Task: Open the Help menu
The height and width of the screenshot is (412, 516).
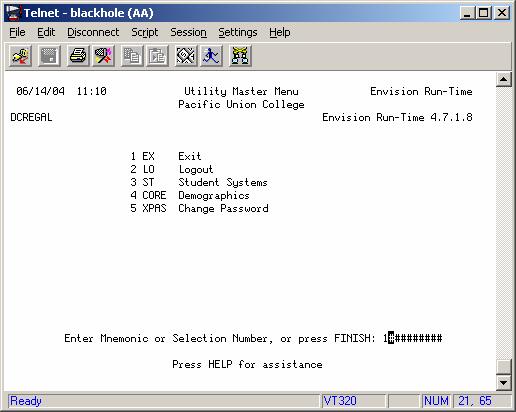Action: (x=280, y=32)
